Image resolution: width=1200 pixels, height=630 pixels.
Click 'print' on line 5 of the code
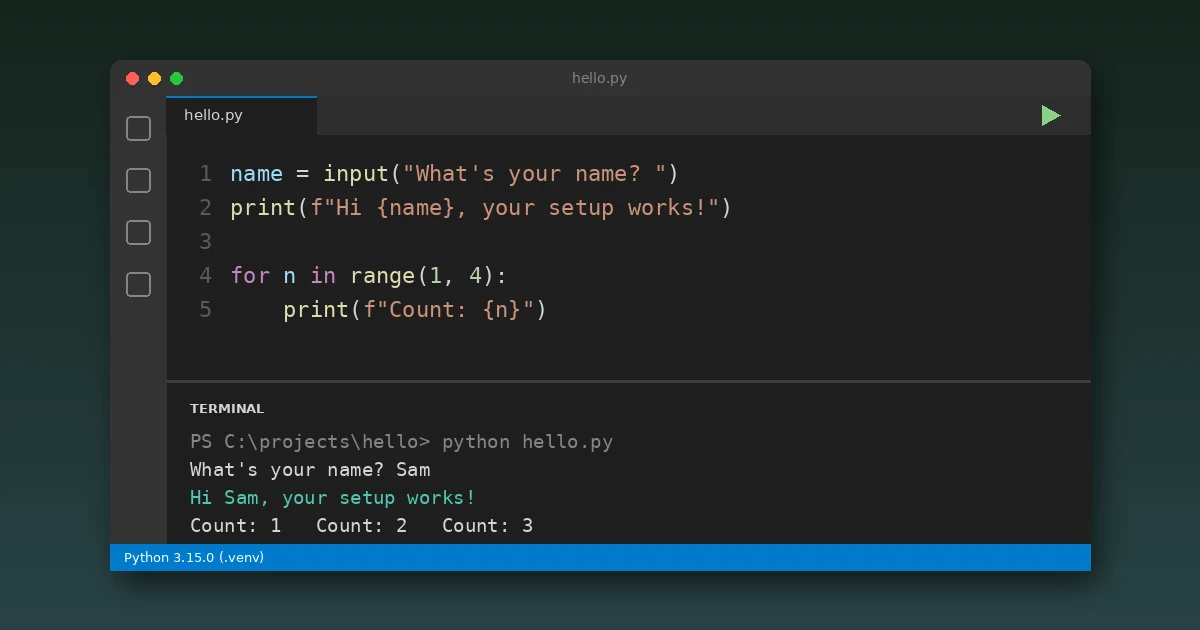tap(316, 310)
